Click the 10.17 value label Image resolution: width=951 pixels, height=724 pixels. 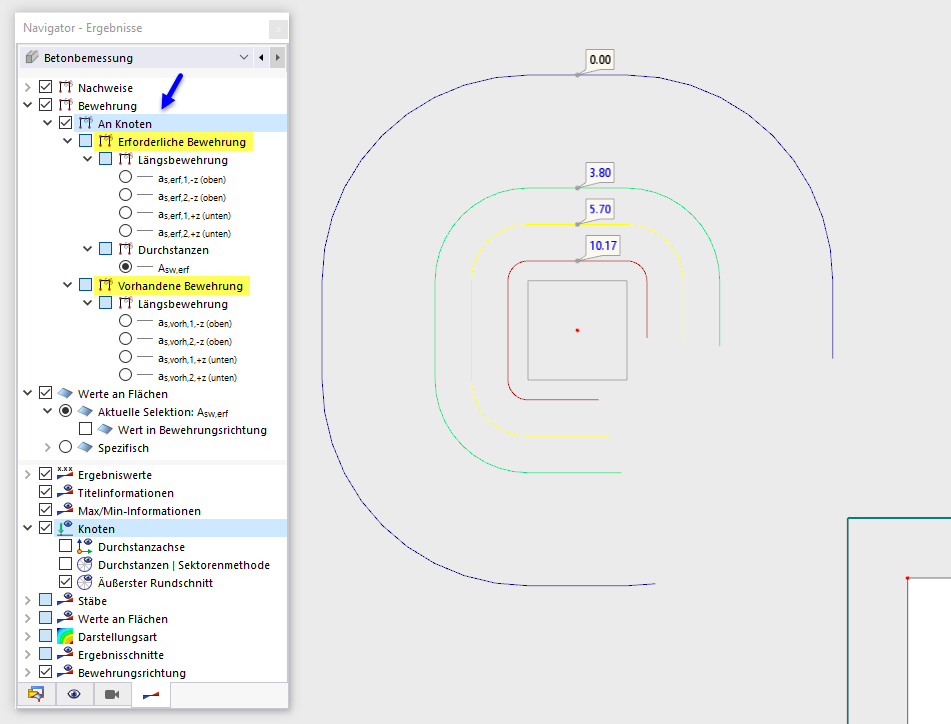603,246
